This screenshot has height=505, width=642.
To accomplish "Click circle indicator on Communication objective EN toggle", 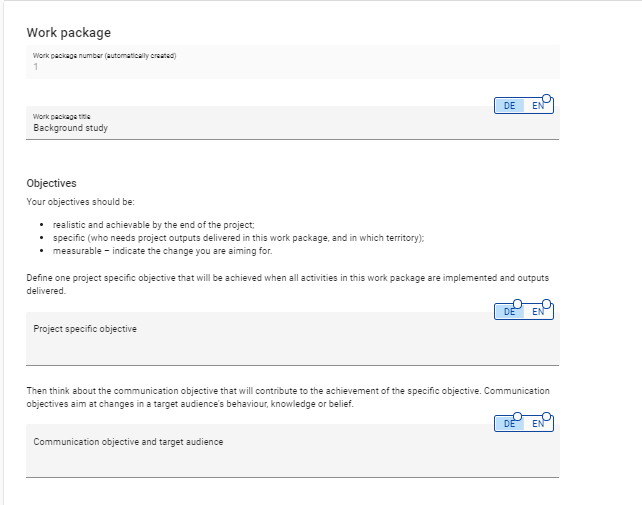I will [547, 417].
